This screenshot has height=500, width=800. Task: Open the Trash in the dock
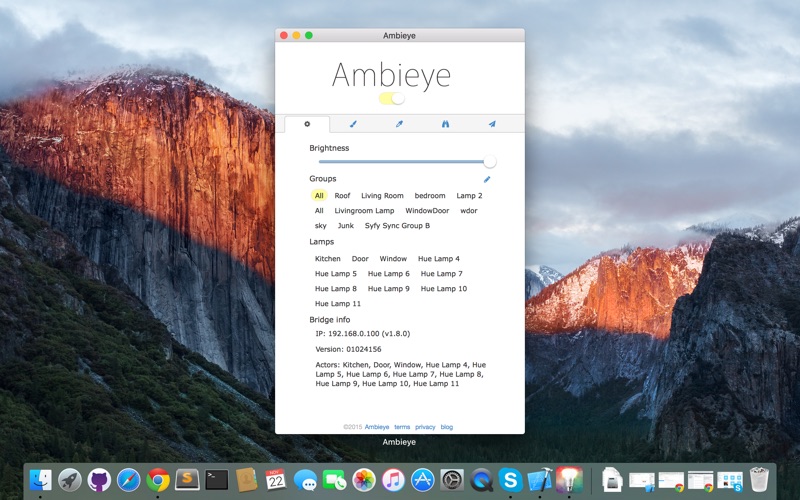pyautogui.click(x=759, y=480)
